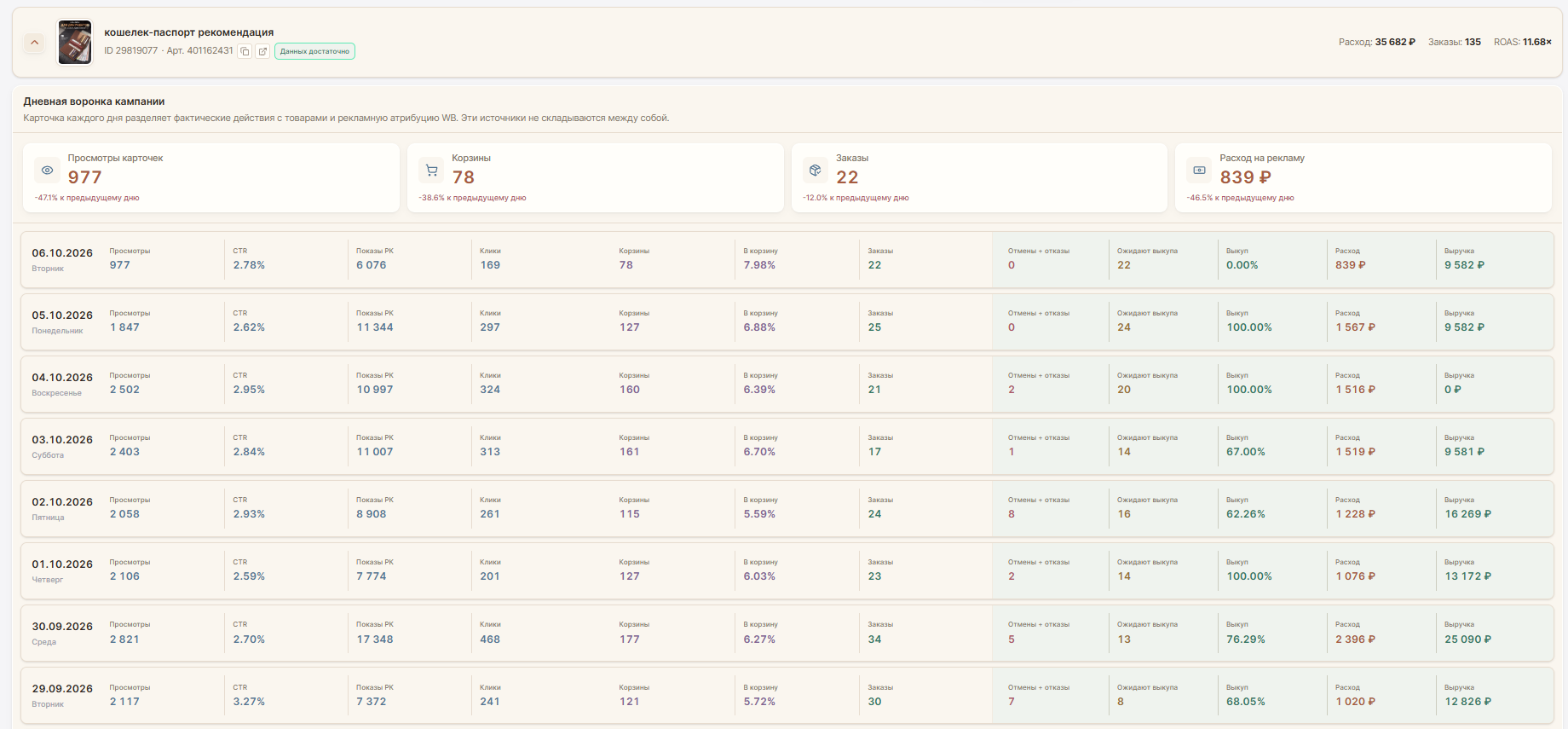Click the box icon next to Заказы
The height and width of the screenshot is (729, 1568).
(816, 171)
